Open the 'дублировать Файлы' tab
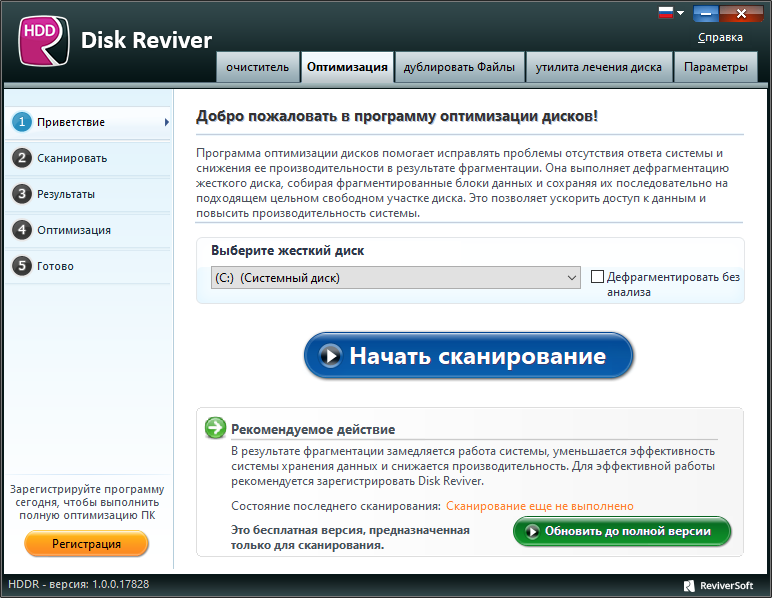Image resolution: width=772 pixels, height=598 pixels. 459,67
